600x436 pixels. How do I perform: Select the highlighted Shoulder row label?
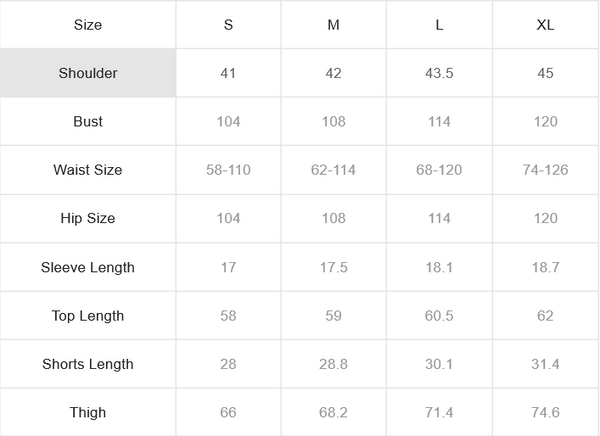pos(88,73)
